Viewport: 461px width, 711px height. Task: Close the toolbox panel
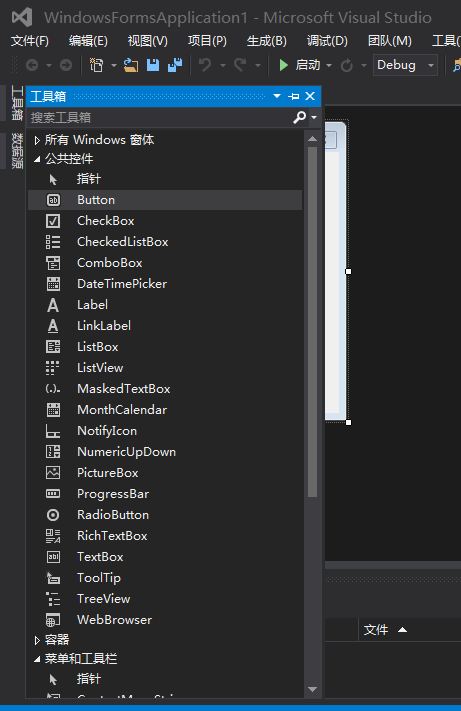(x=310, y=96)
